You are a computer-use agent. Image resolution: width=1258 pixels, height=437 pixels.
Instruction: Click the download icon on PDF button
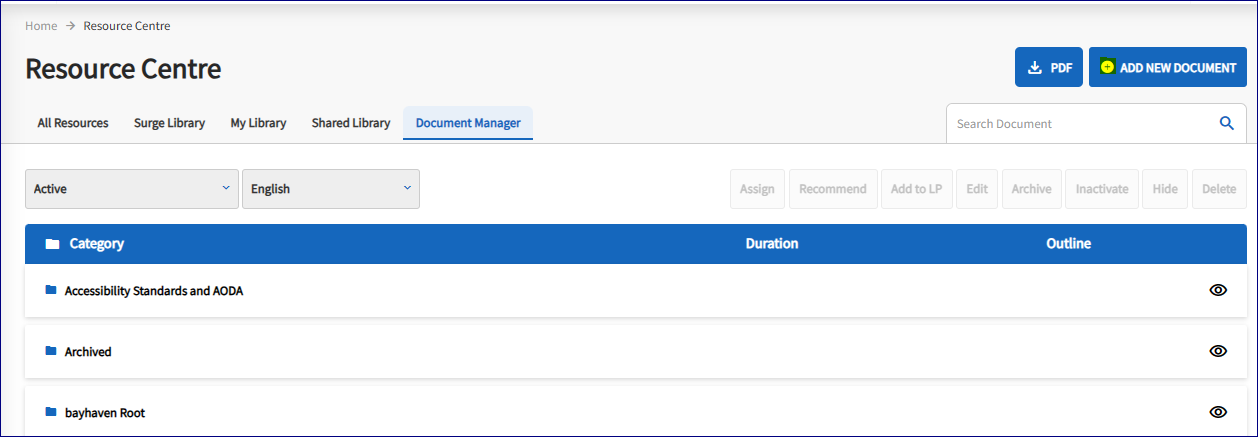tap(1035, 68)
